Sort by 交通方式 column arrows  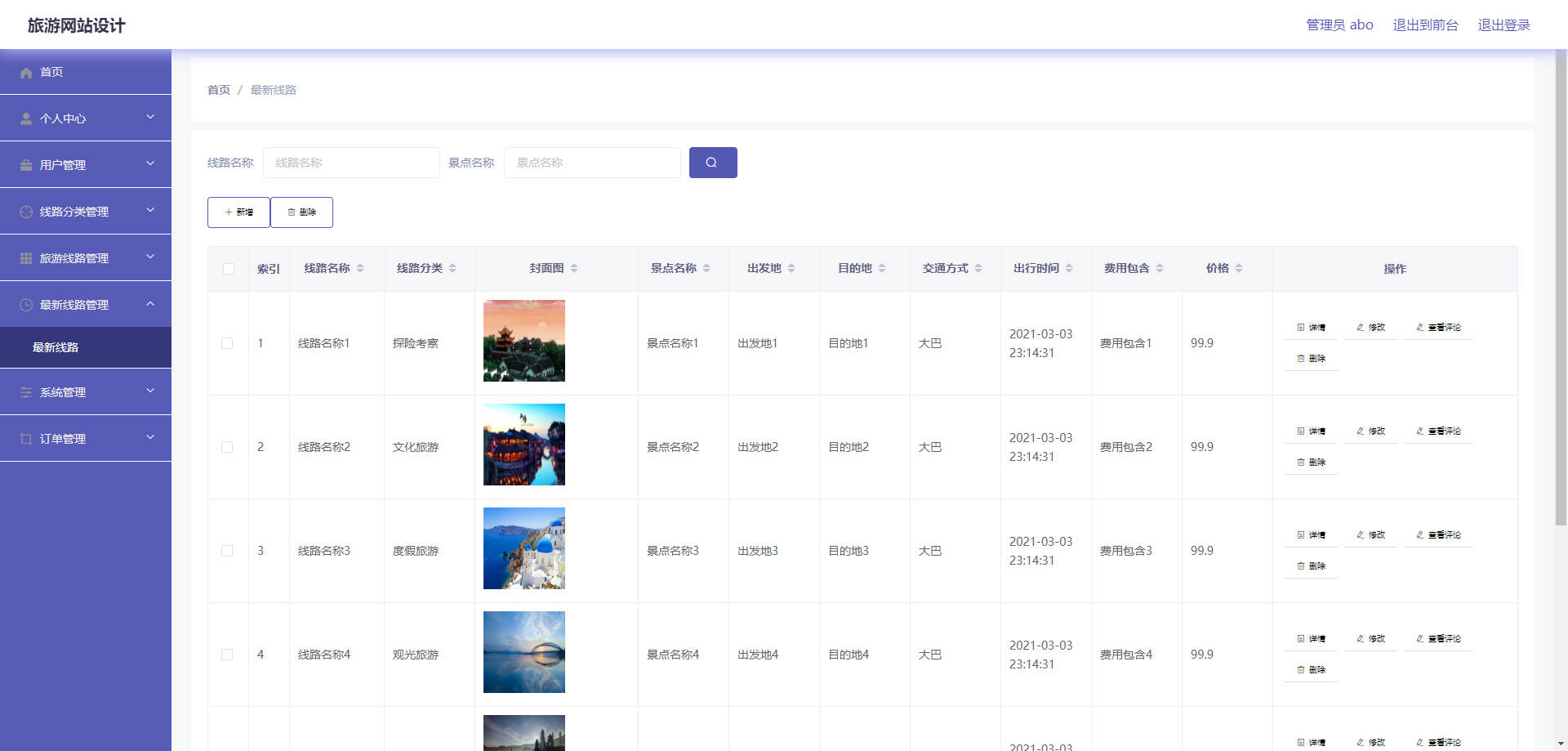coord(978,268)
